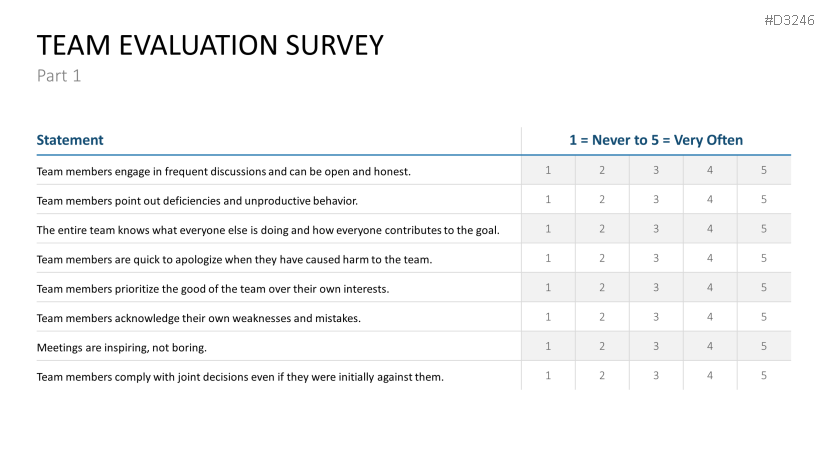Click the Team Evaluation Survey title
Screen dimensions: 829x466
click(210, 45)
